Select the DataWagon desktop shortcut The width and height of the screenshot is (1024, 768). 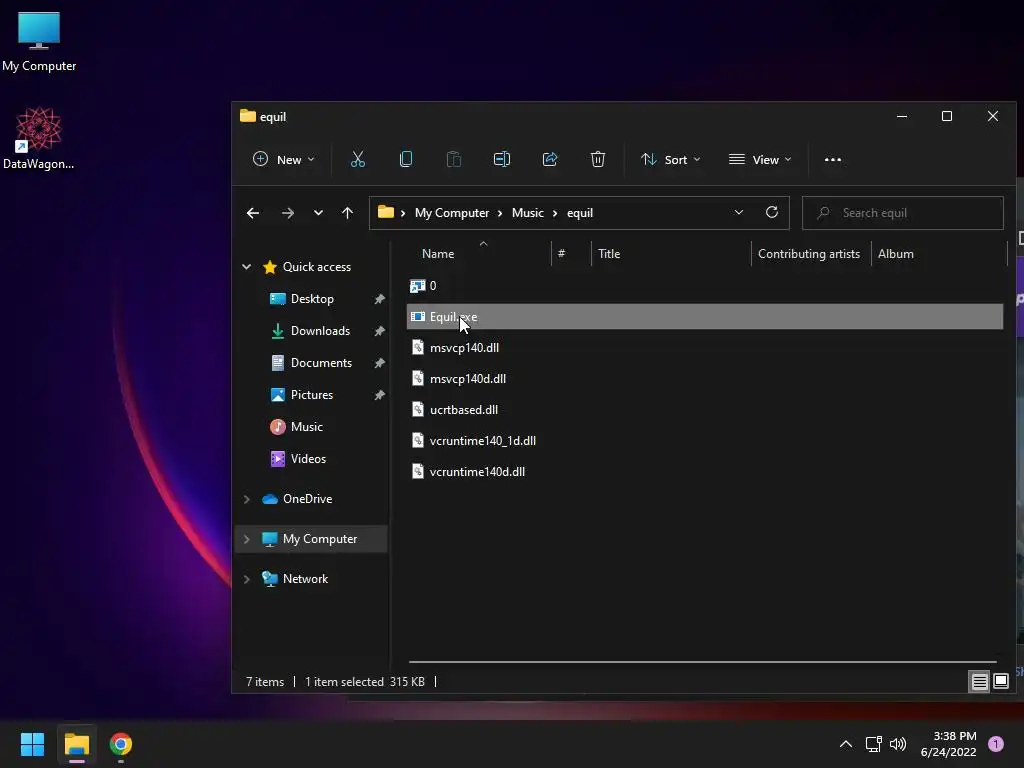39,138
